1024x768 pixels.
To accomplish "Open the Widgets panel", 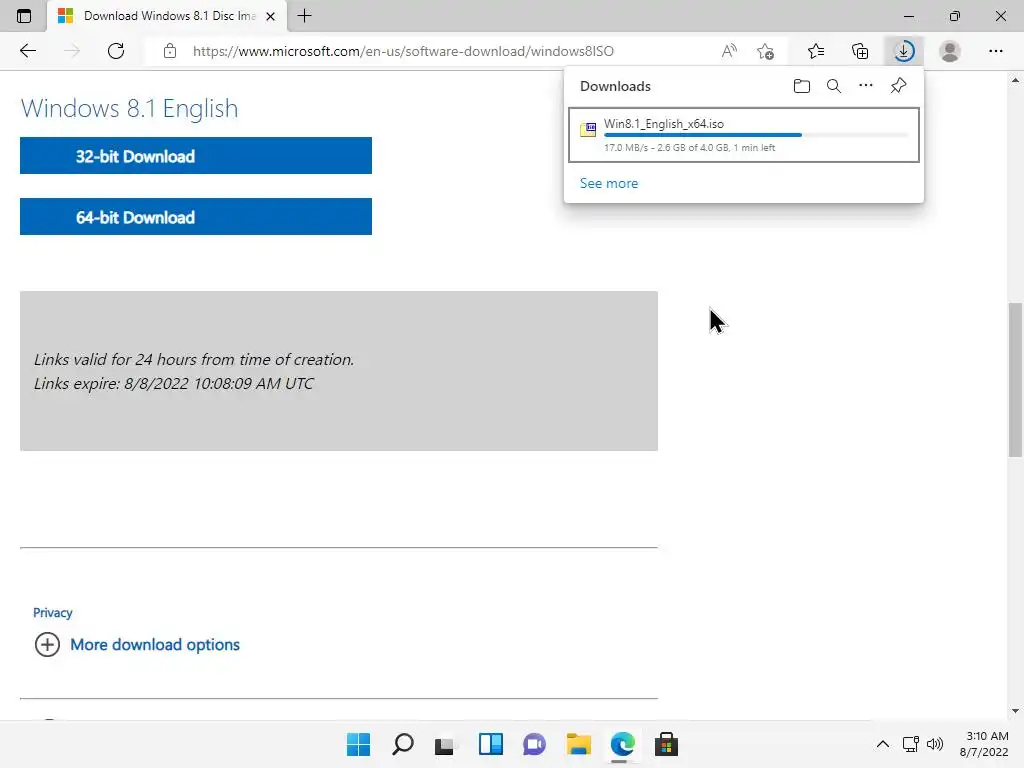I will 490,744.
